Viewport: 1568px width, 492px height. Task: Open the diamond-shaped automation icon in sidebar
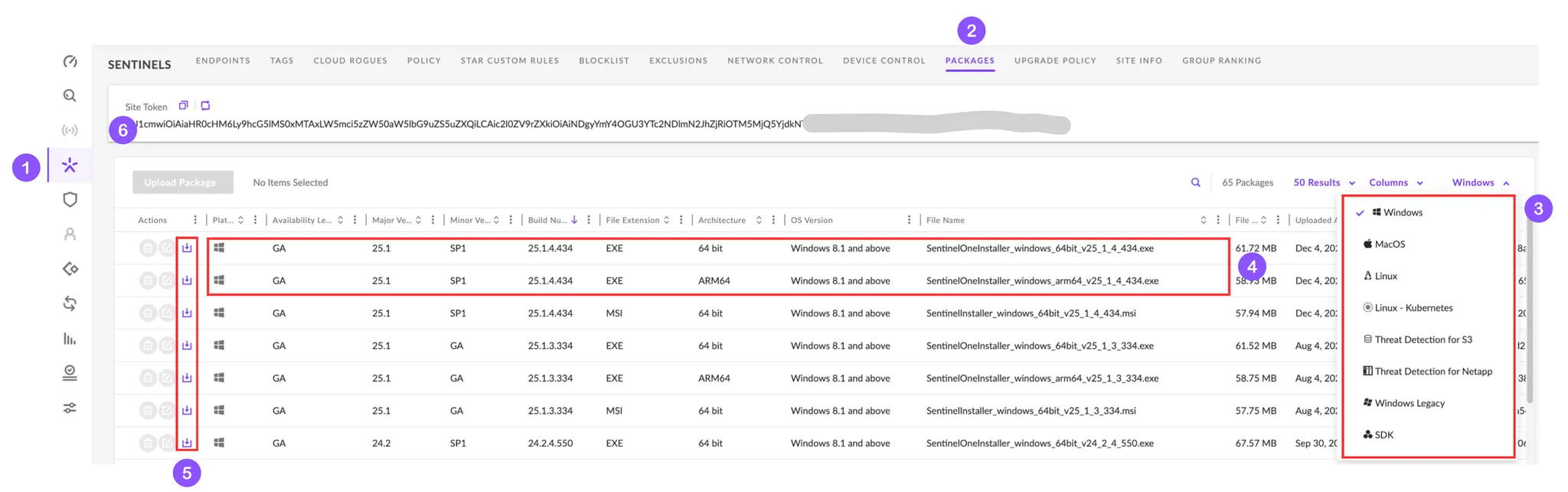click(x=70, y=269)
